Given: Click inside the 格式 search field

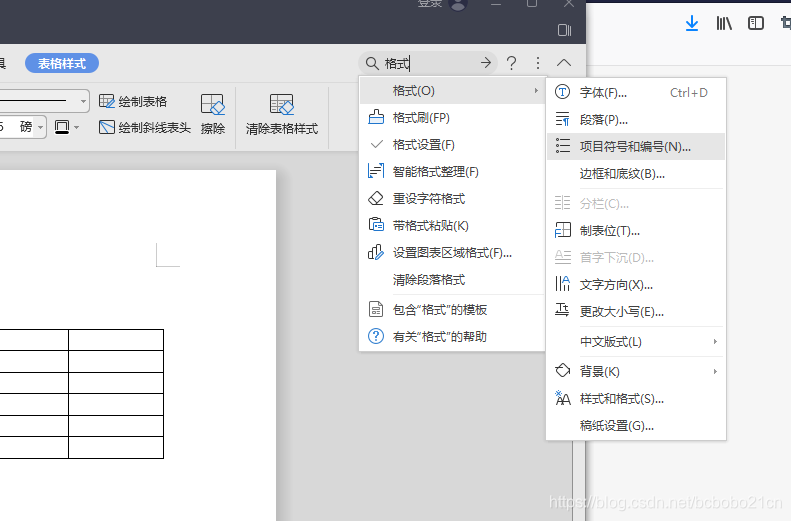Looking at the screenshot, I should click(429, 64).
